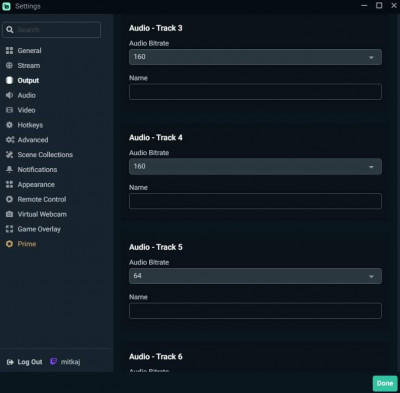400x393 pixels.
Task: Click the Track 5 Name field
Action: pyautogui.click(x=255, y=311)
